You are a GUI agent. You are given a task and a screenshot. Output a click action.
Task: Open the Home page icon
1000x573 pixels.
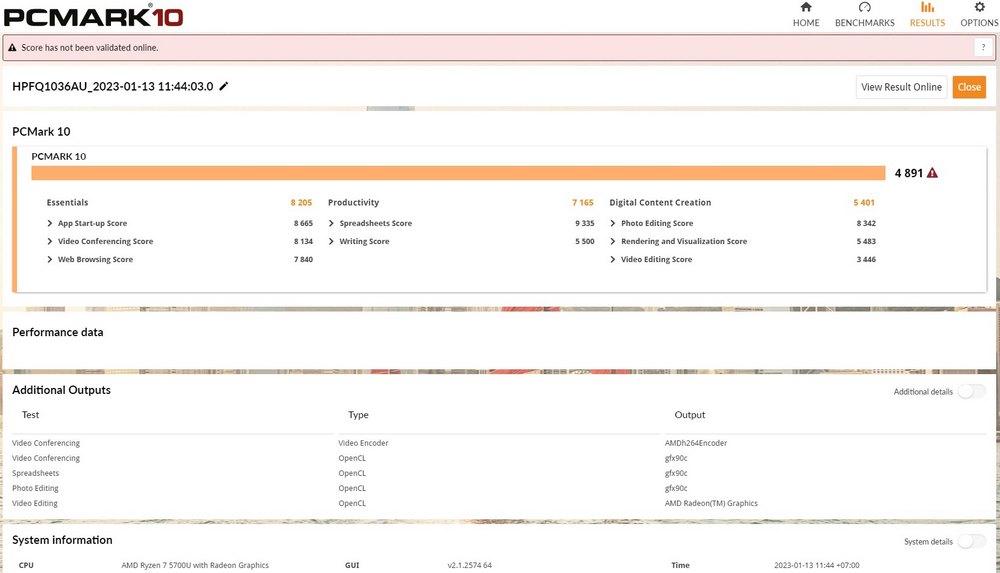[805, 7]
